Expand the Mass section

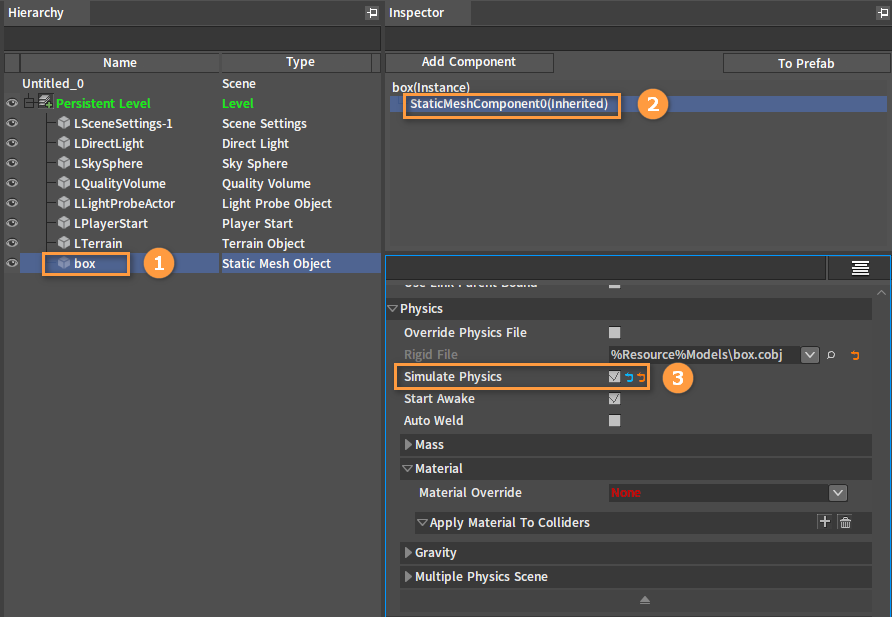(408, 444)
